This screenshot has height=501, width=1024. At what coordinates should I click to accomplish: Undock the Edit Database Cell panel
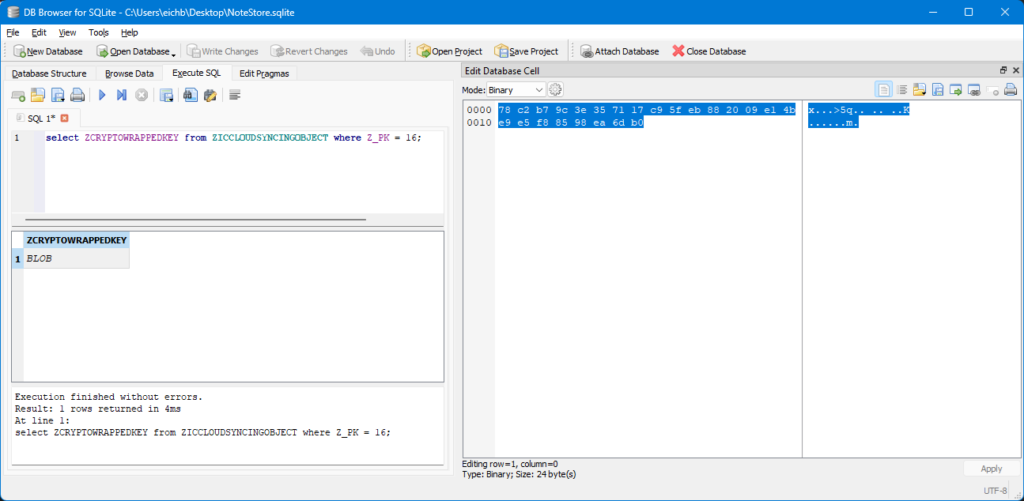[1004, 70]
